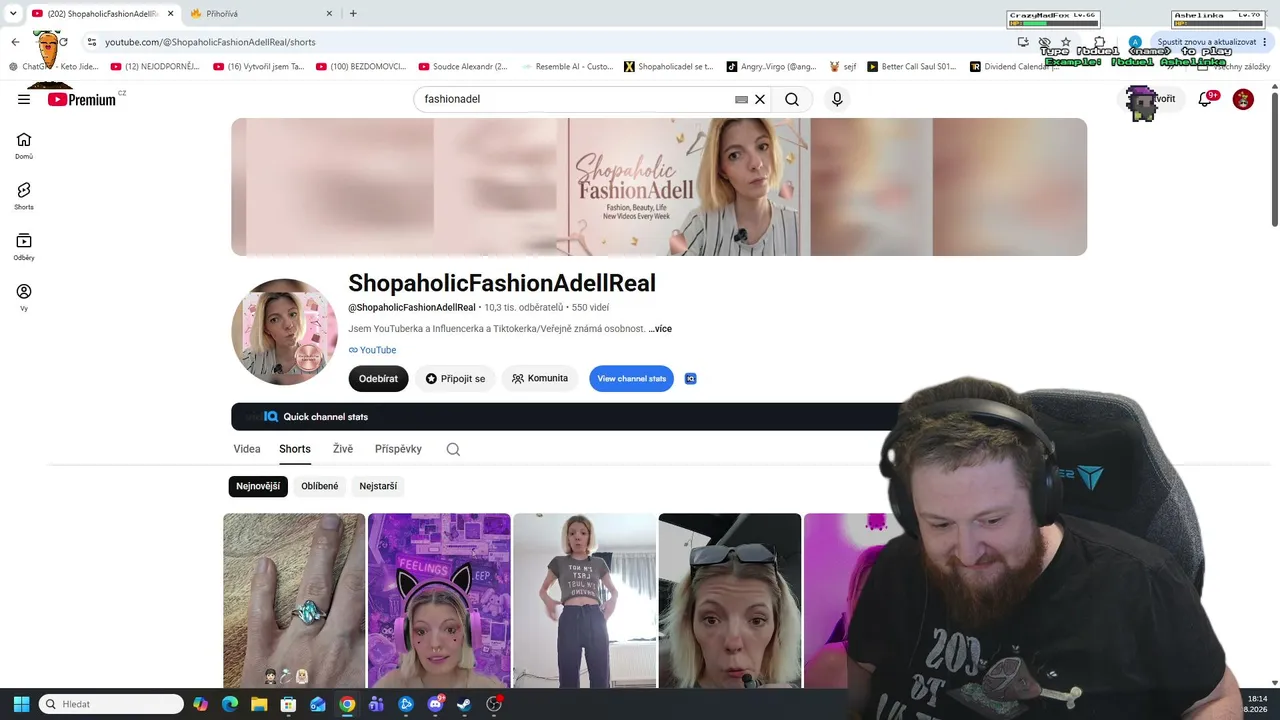
Task: Open the short with sunglasses on head
Action: (730, 600)
